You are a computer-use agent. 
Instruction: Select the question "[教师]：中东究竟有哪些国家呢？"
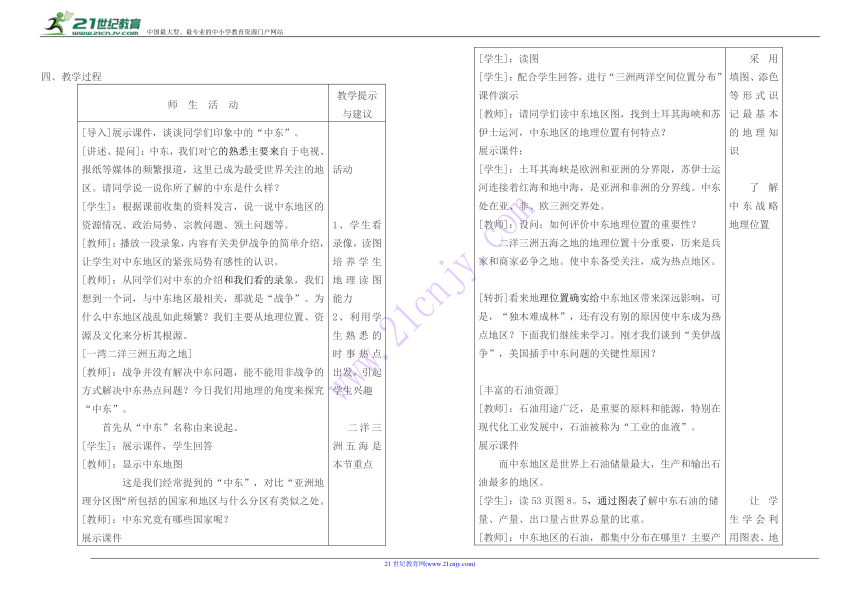[x=156, y=520]
